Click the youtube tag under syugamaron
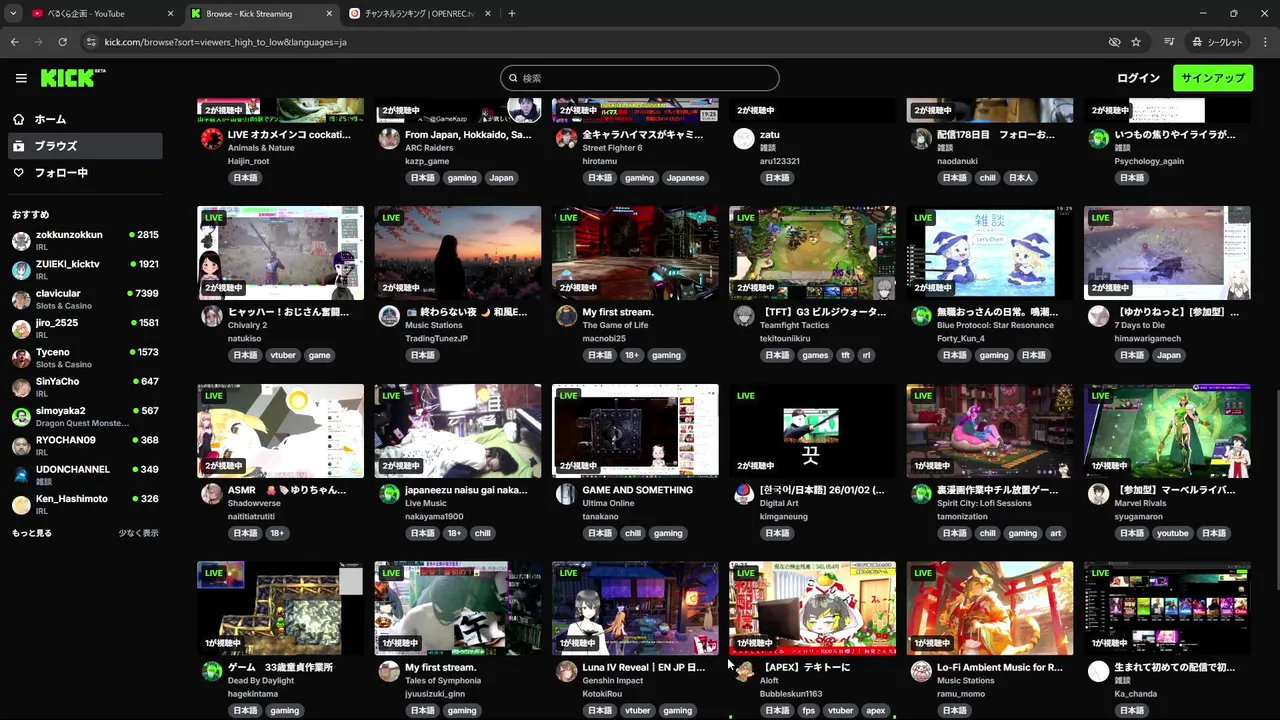This screenshot has height=720, width=1280. pyautogui.click(x=1172, y=533)
